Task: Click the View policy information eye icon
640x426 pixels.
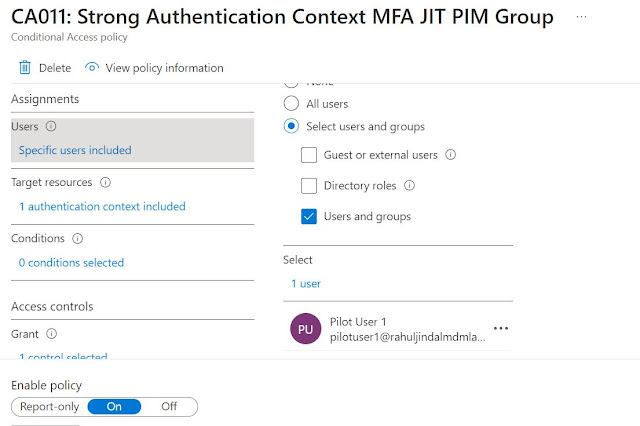Action: click(92, 68)
